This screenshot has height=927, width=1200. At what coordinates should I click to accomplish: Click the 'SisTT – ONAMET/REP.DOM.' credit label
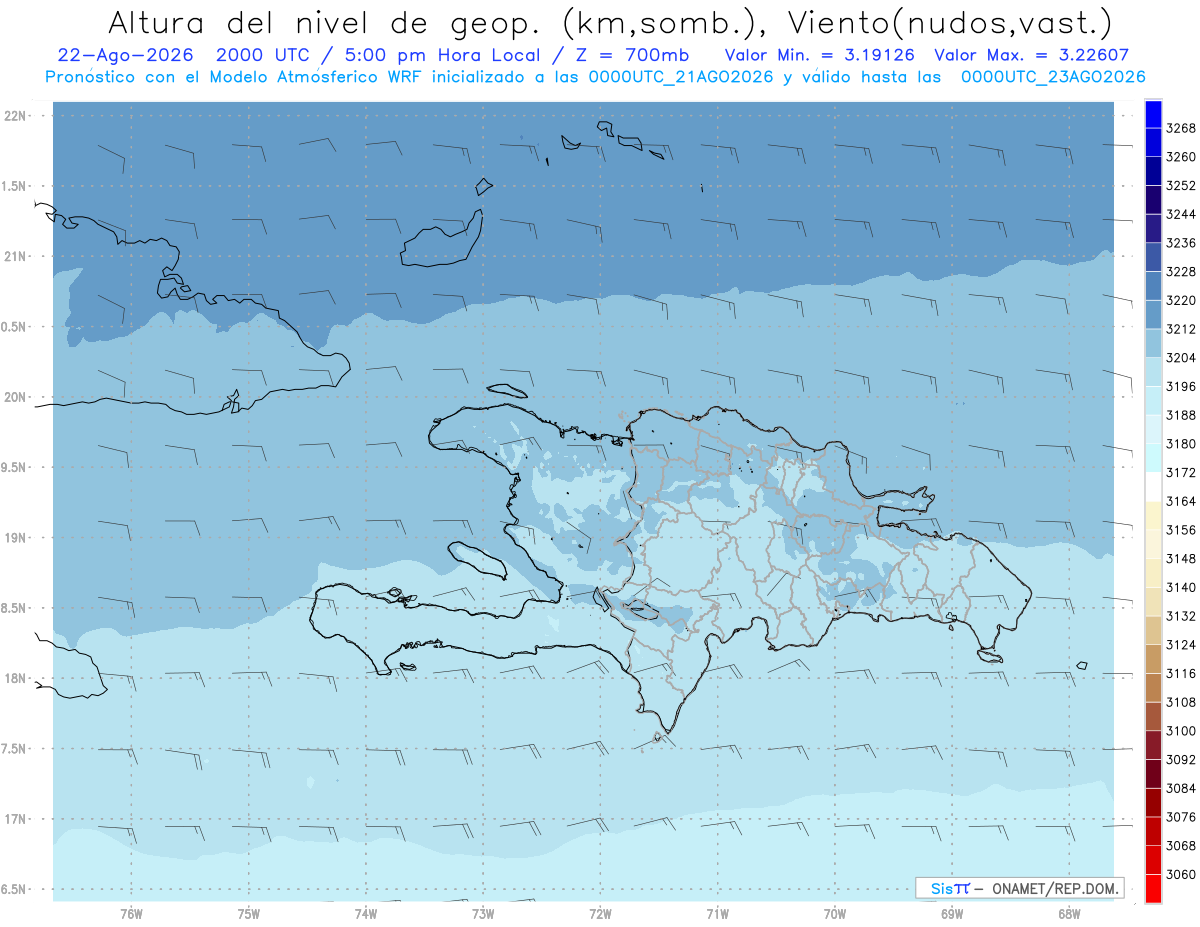coord(1019,888)
